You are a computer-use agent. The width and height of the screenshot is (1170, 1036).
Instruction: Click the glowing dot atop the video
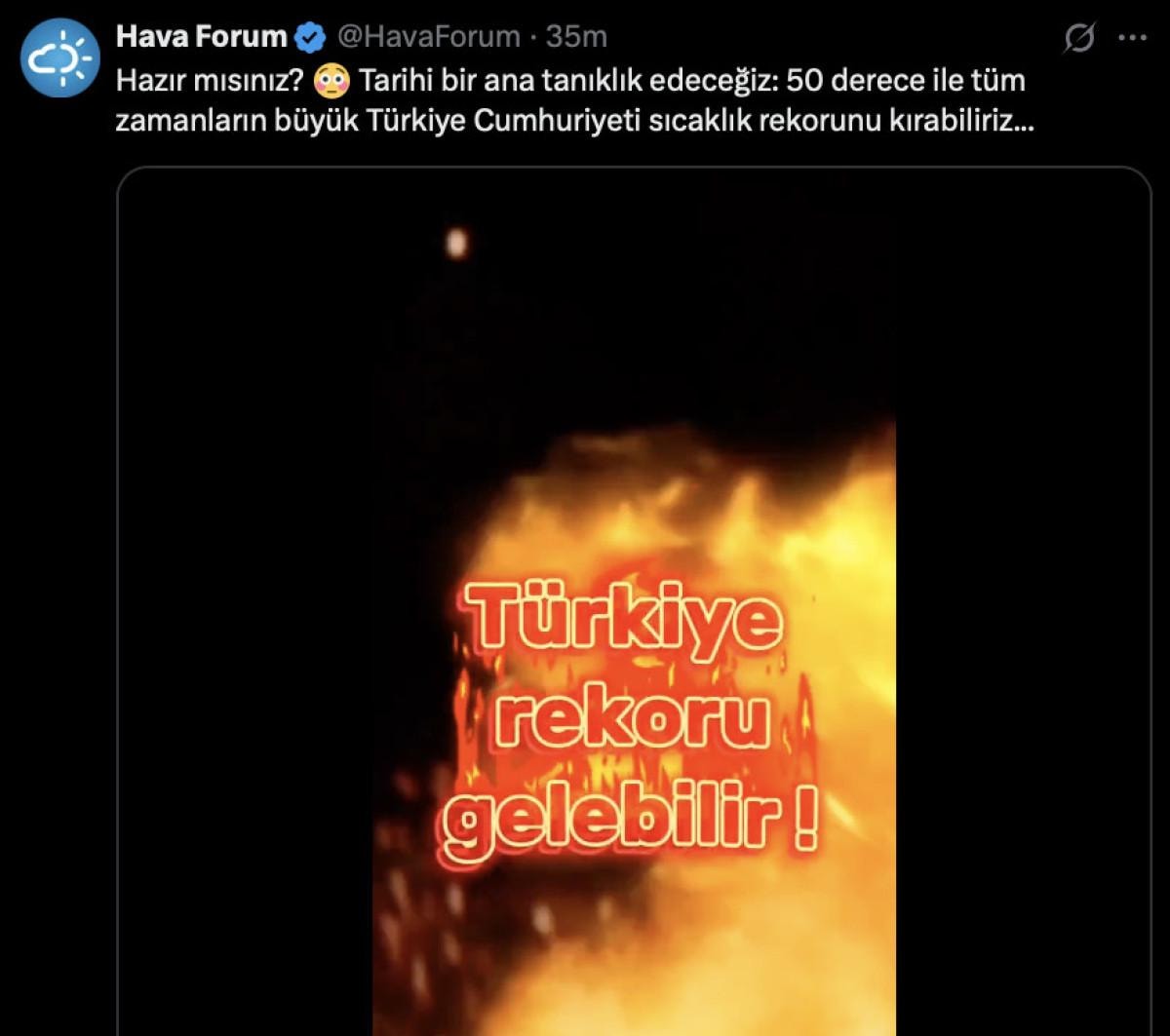(455, 240)
